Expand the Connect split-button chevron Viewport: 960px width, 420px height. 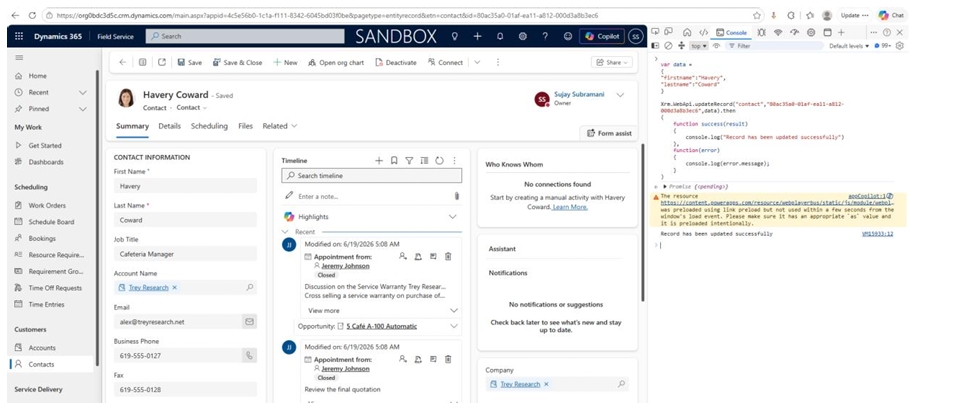click(477, 62)
